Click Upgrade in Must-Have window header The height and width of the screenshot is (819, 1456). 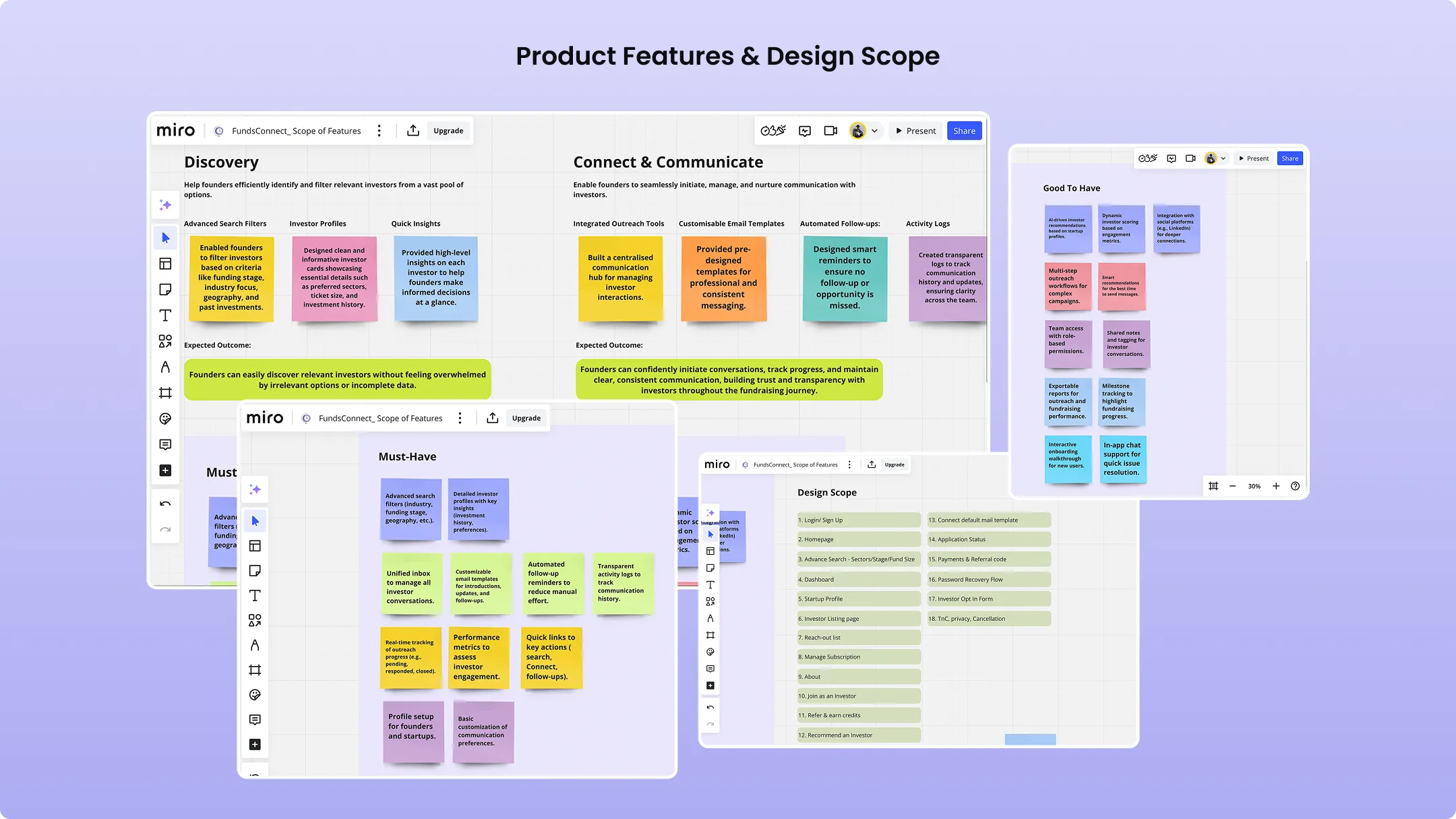tap(526, 418)
